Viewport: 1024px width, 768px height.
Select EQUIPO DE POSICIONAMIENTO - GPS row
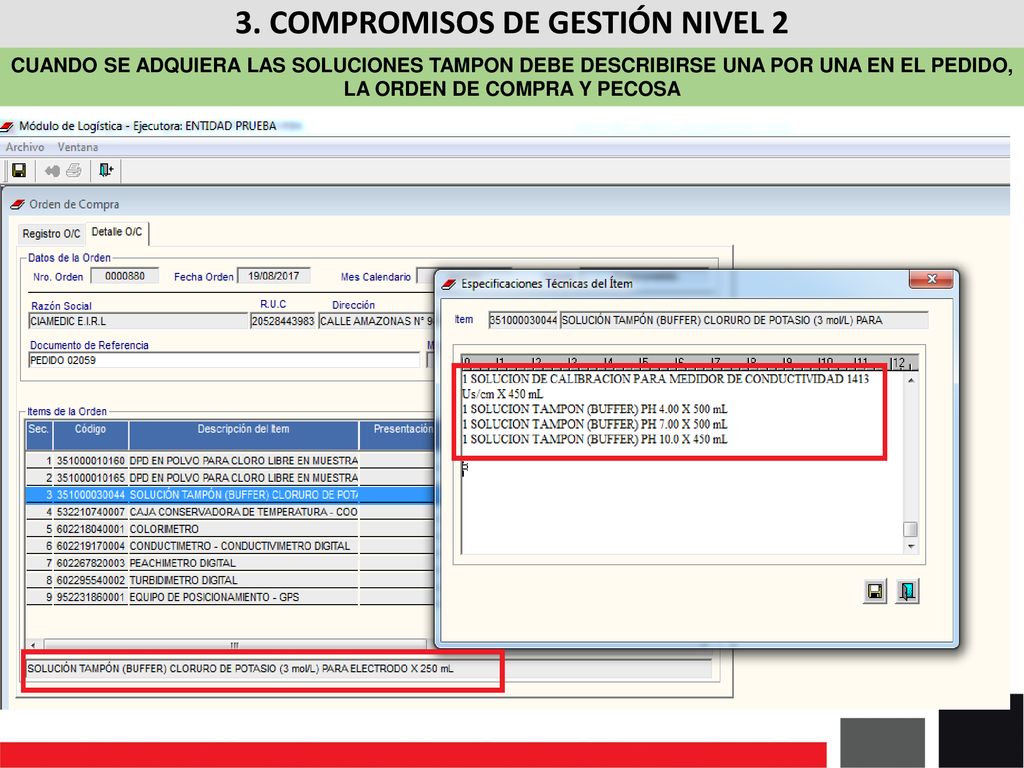[231, 597]
